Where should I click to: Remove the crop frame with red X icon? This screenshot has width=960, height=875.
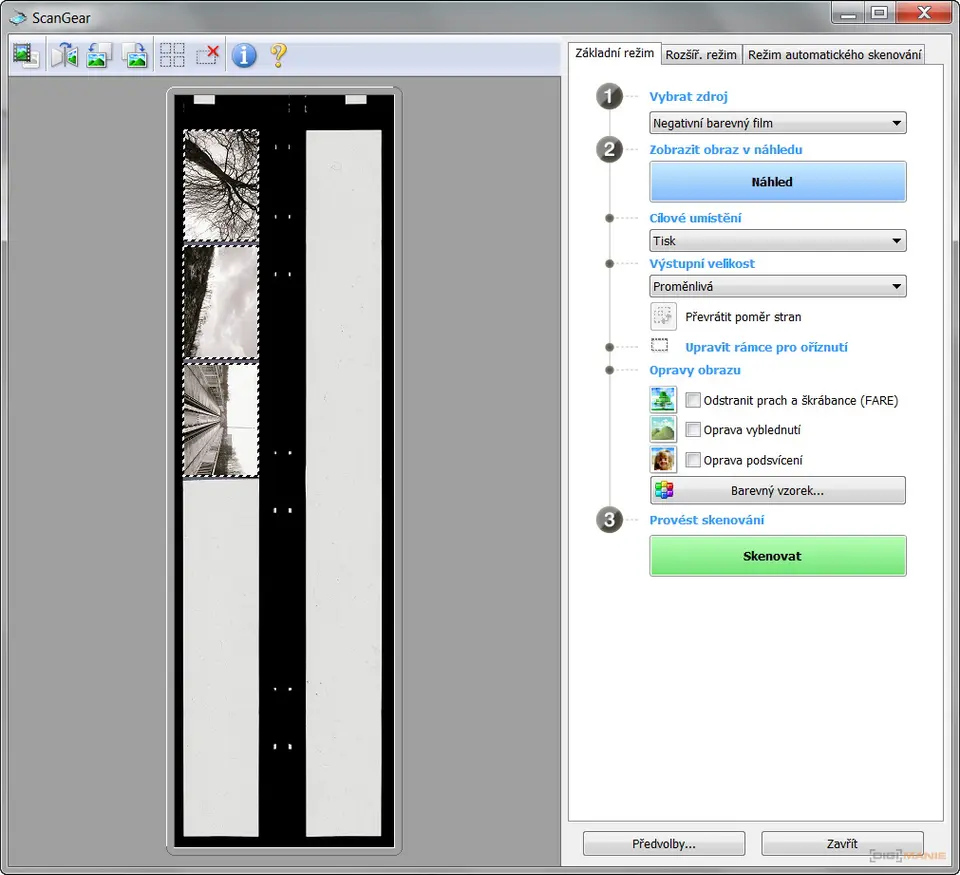[x=208, y=55]
